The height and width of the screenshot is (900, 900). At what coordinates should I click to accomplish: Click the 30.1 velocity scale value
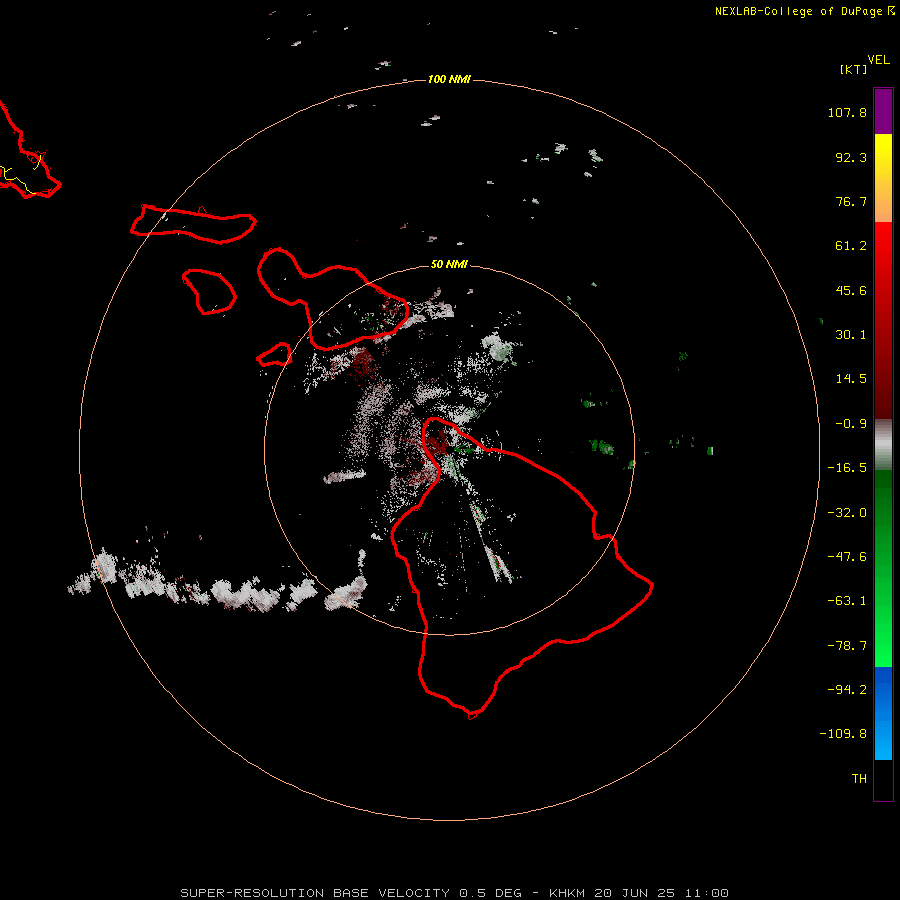pos(851,335)
